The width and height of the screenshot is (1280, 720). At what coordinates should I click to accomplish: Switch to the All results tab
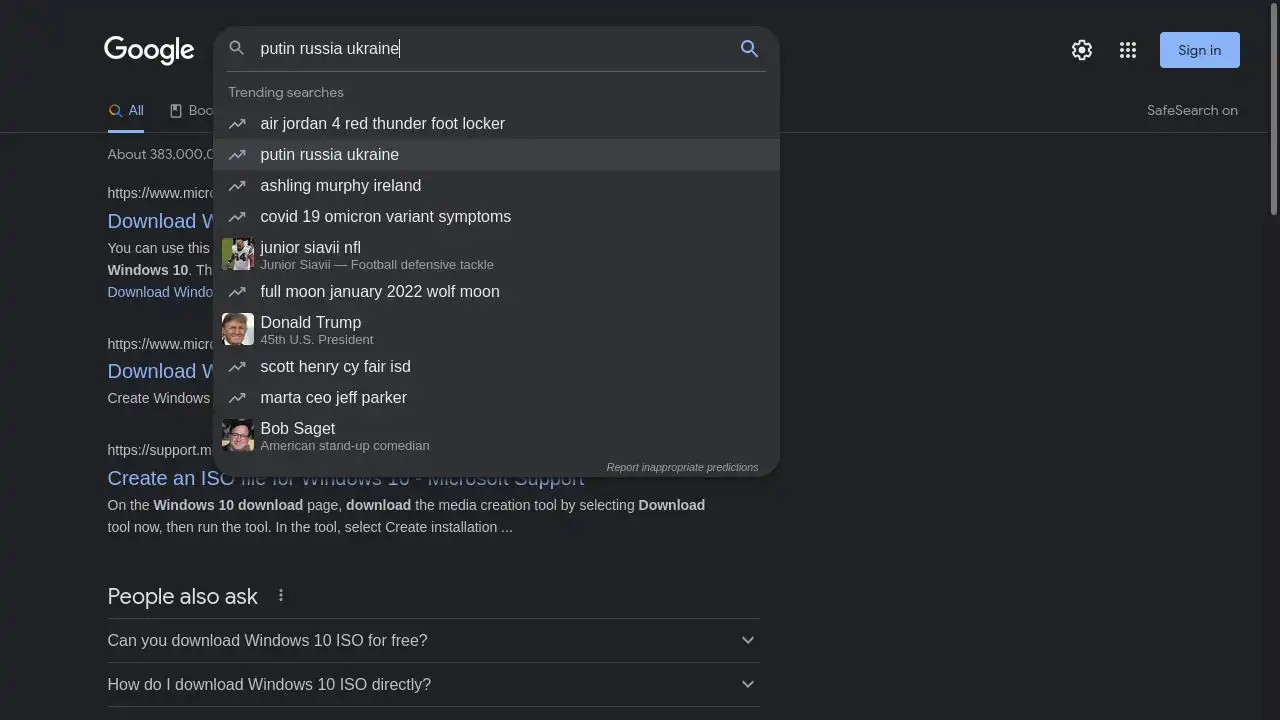pyautogui.click(x=126, y=111)
